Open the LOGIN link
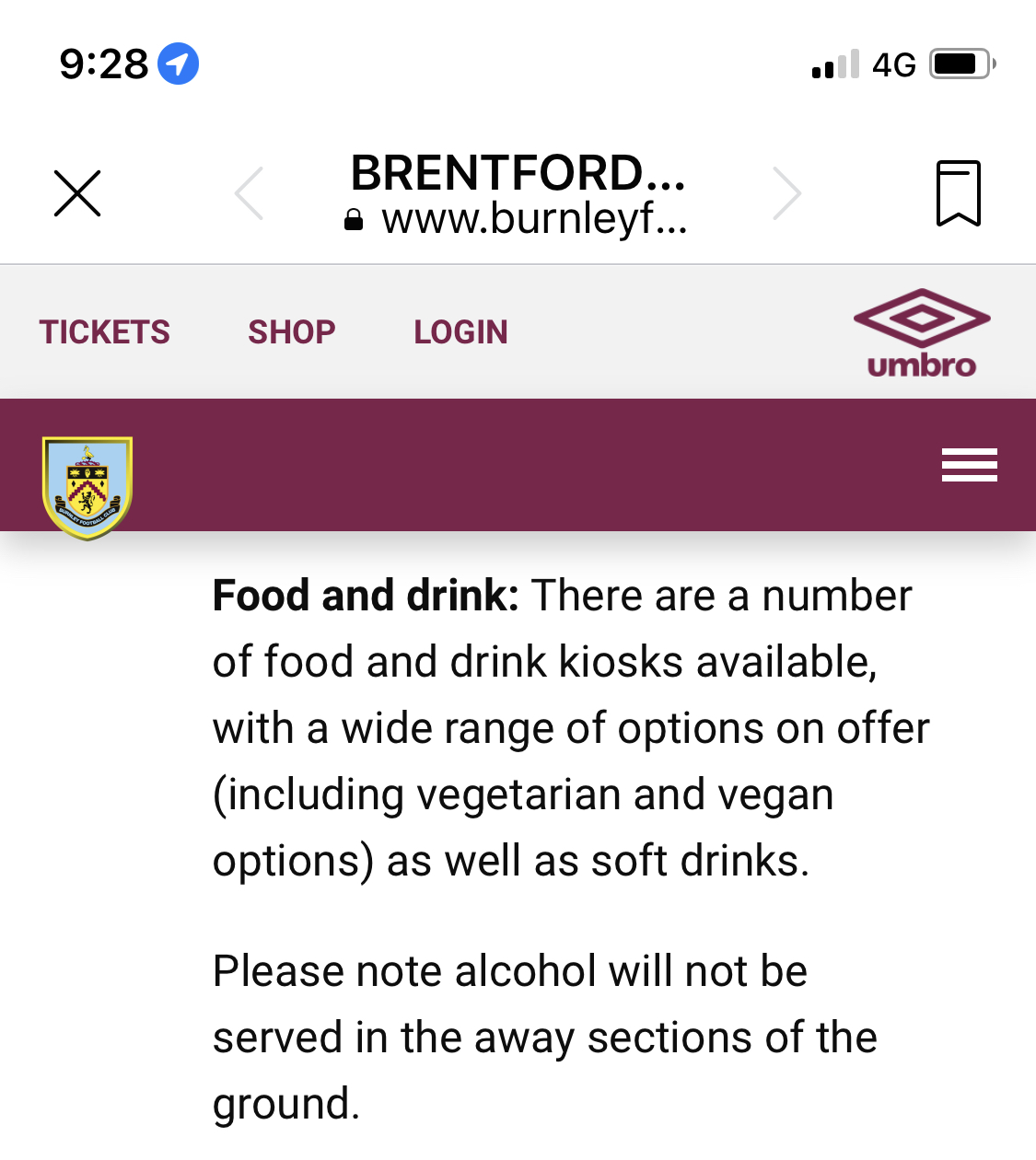 coord(460,332)
